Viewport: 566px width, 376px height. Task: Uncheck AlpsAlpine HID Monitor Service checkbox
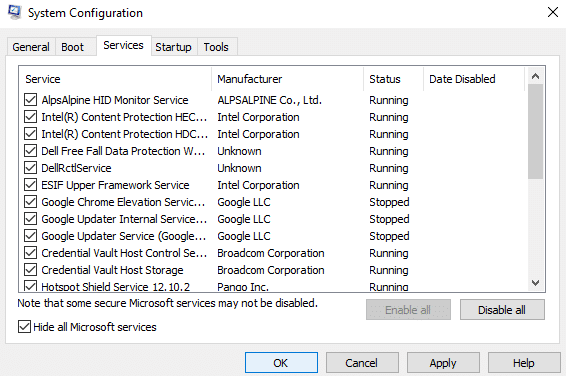31,100
